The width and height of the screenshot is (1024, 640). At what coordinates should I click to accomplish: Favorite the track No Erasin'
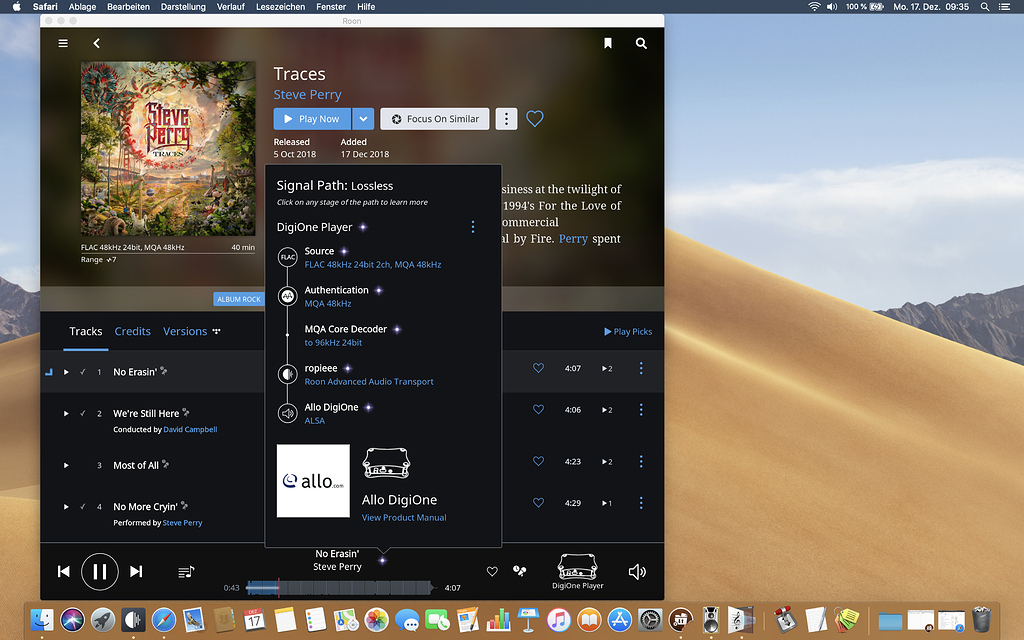click(538, 368)
